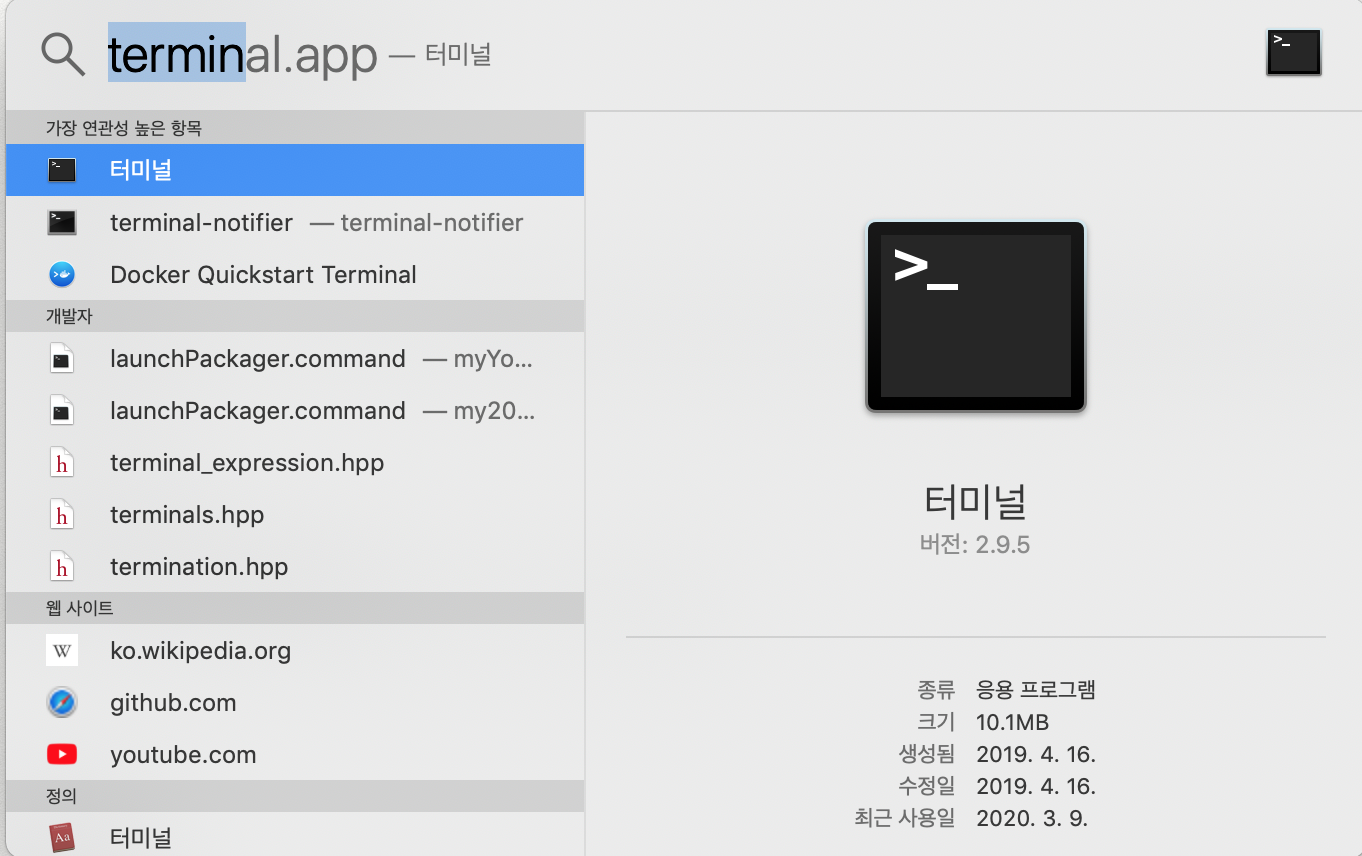Image resolution: width=1362 pixels, height=856 pixels.
Task: Select the 터미널 dictionary definition result
Action: click(x=295, y=834)
